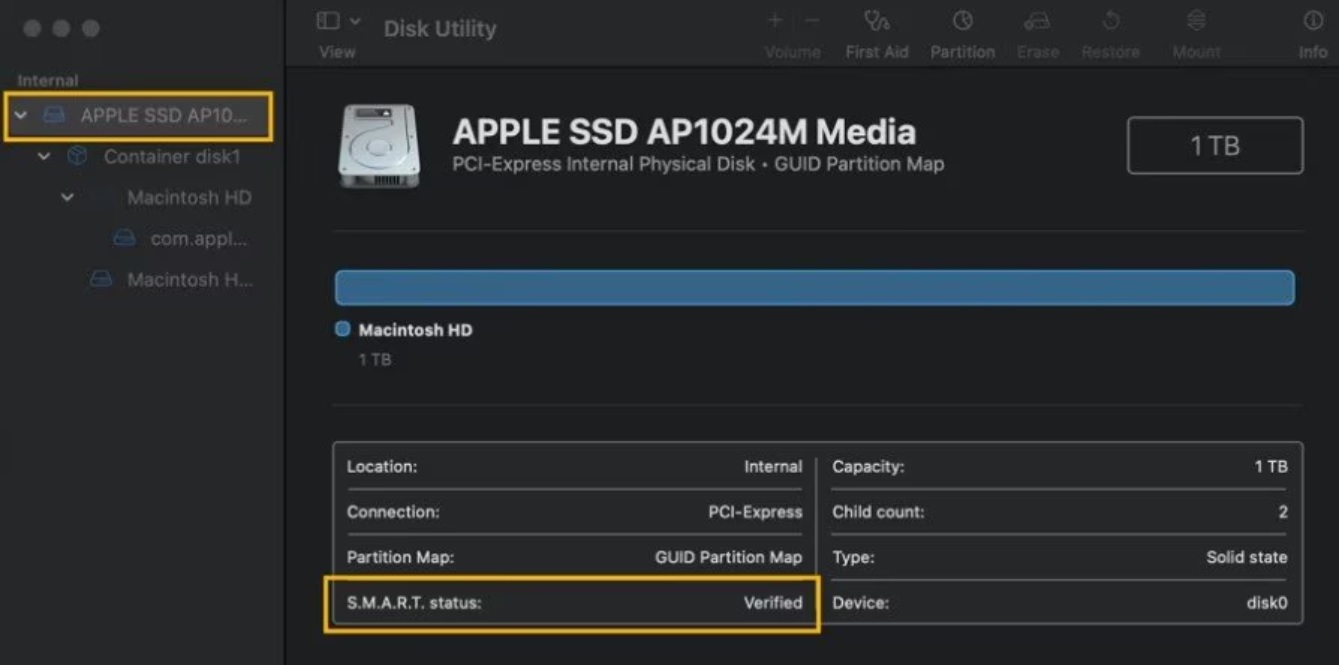Click the Child count value 2
The image size is (1339, 665).
[1283, 512]
